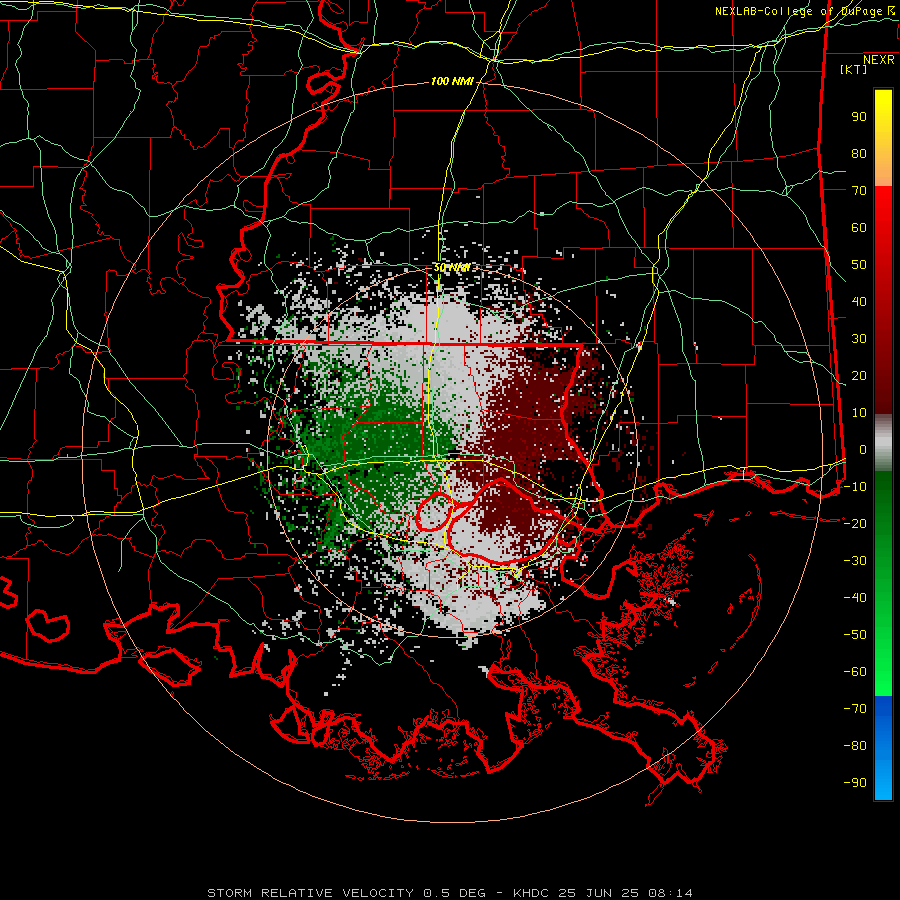The height and width of the screenshot is (900, 900).
Task: Click the NEXR label above the legend
Action: tap(879, 60)
